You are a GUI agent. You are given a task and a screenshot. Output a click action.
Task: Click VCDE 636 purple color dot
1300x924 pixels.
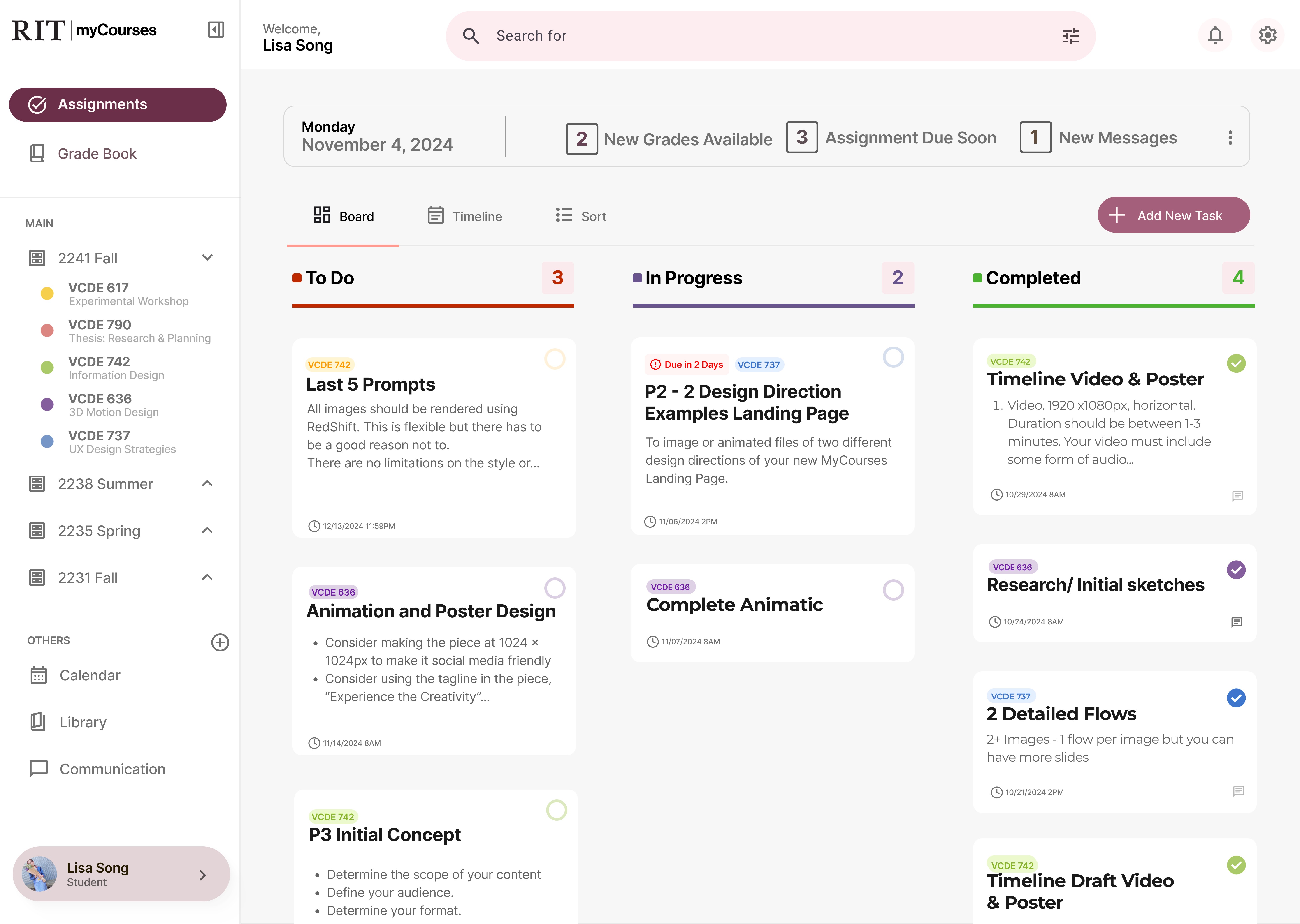(47, 404)
